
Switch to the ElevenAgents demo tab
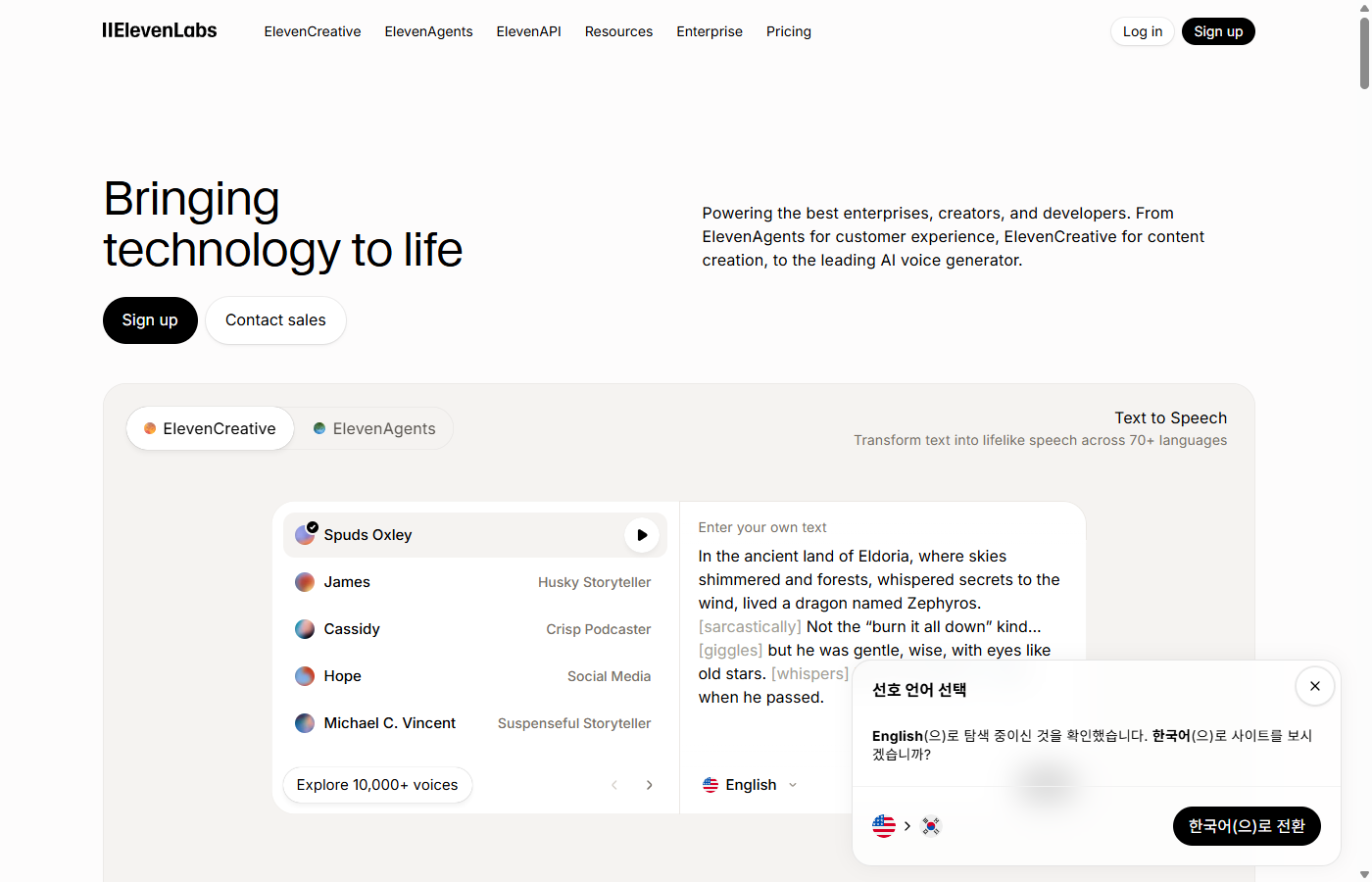pos(374,428)
